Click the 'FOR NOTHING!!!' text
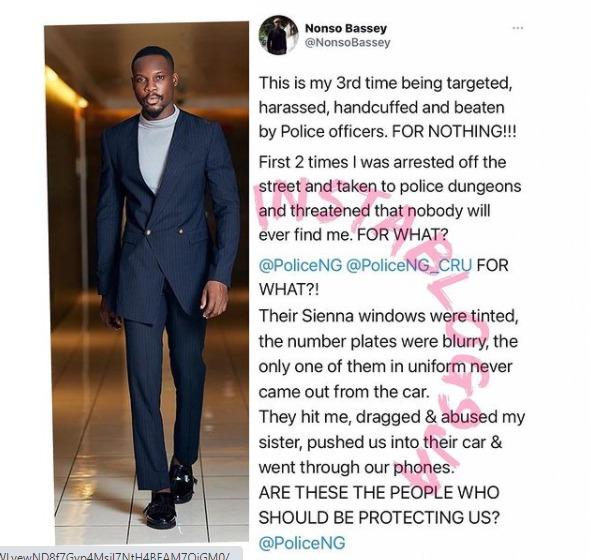 point(454,132)
